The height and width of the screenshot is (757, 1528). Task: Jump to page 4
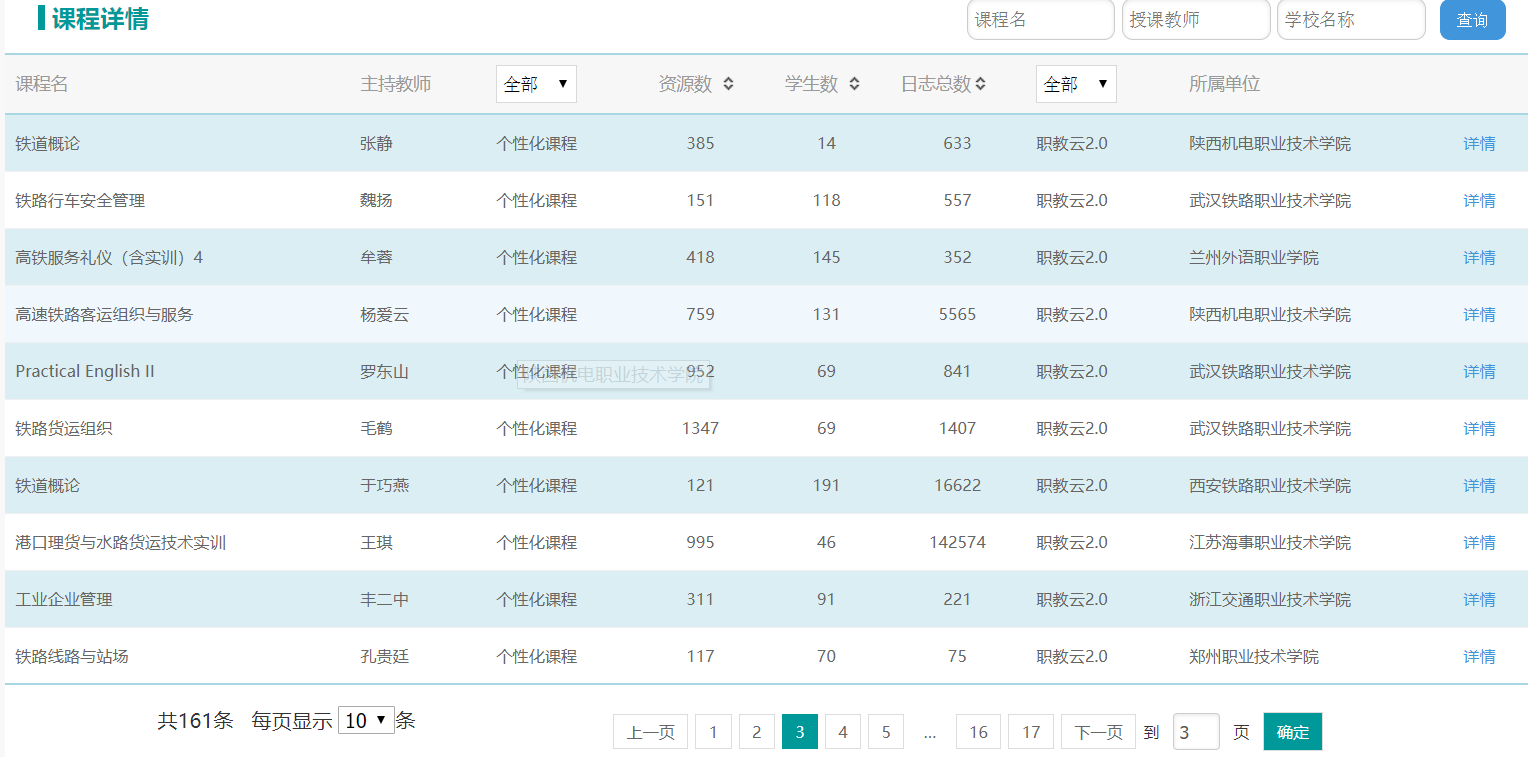(x=843, y=732)
